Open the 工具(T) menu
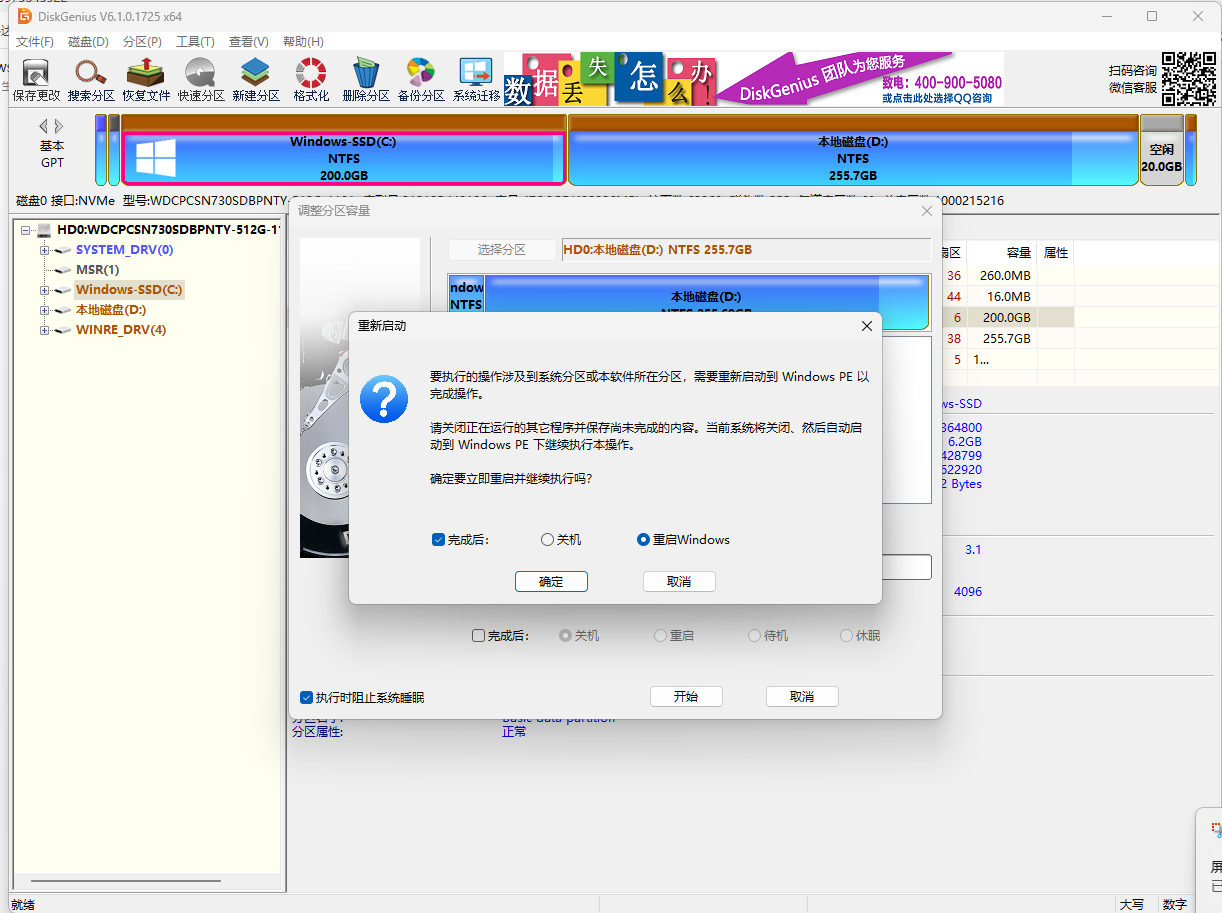1222x913 pixels. pyautogui.click(x=195, y=42)
